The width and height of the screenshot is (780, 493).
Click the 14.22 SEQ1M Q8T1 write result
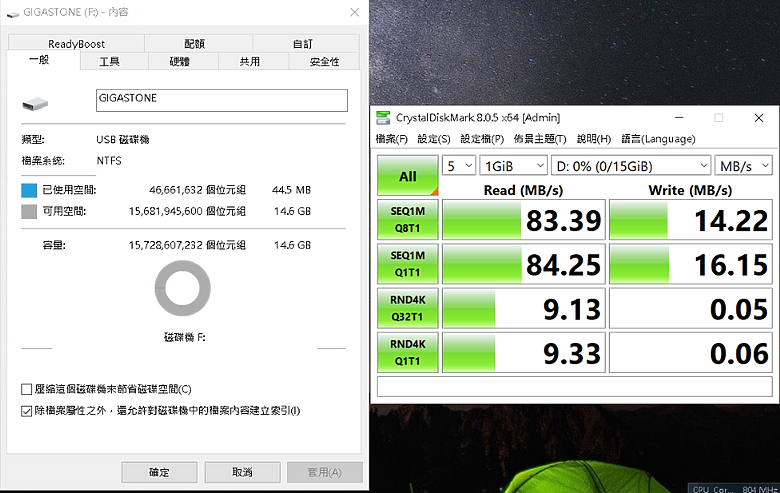pyautogui.click(x=691, y=220)
